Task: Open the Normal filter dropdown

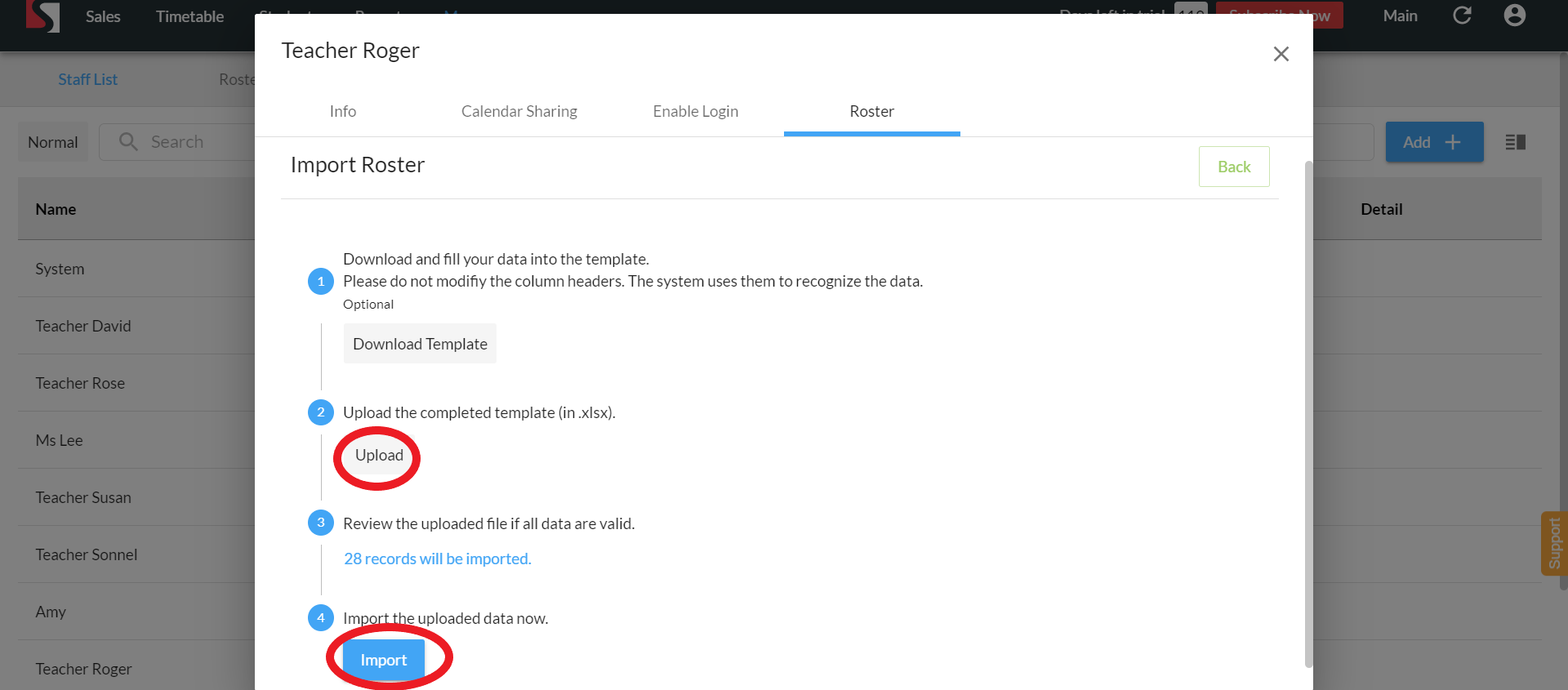Action: (x=53, y=142)
